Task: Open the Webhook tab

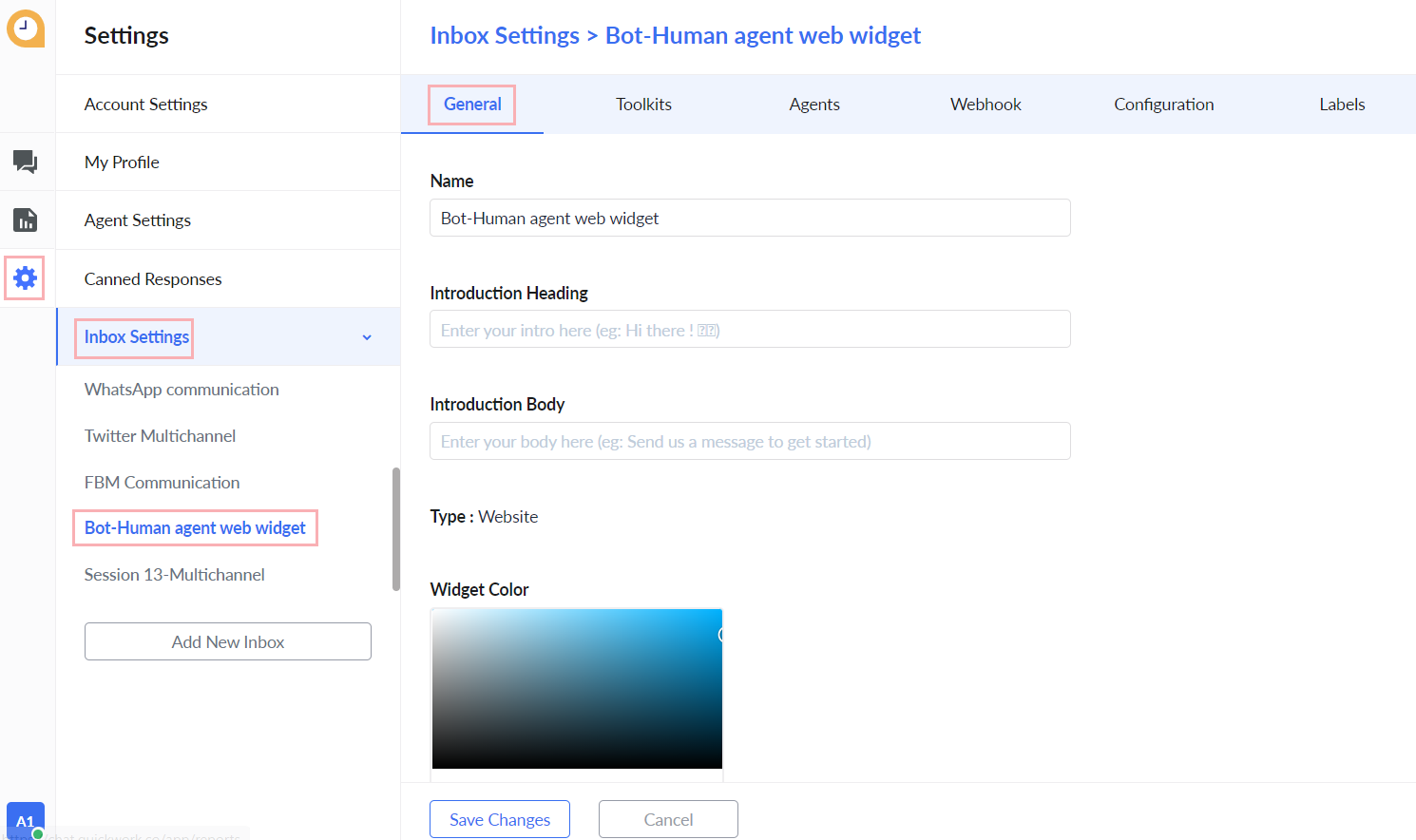Action: point(985,105)
